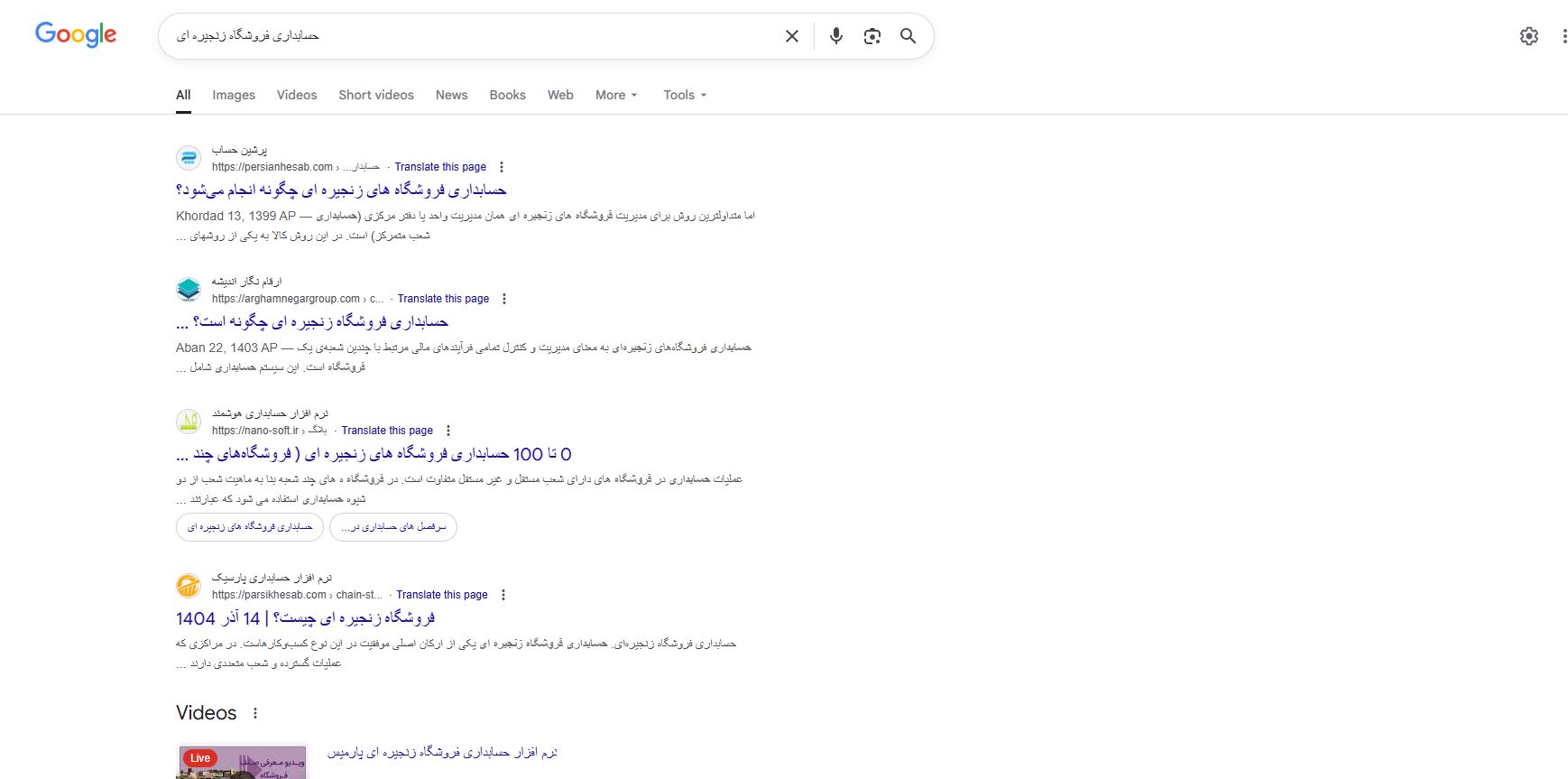The width and height of the screenshot is (1568, 779).
Task: Click the parsikhesab.com site favicon
Action: (x=189, y=586)
